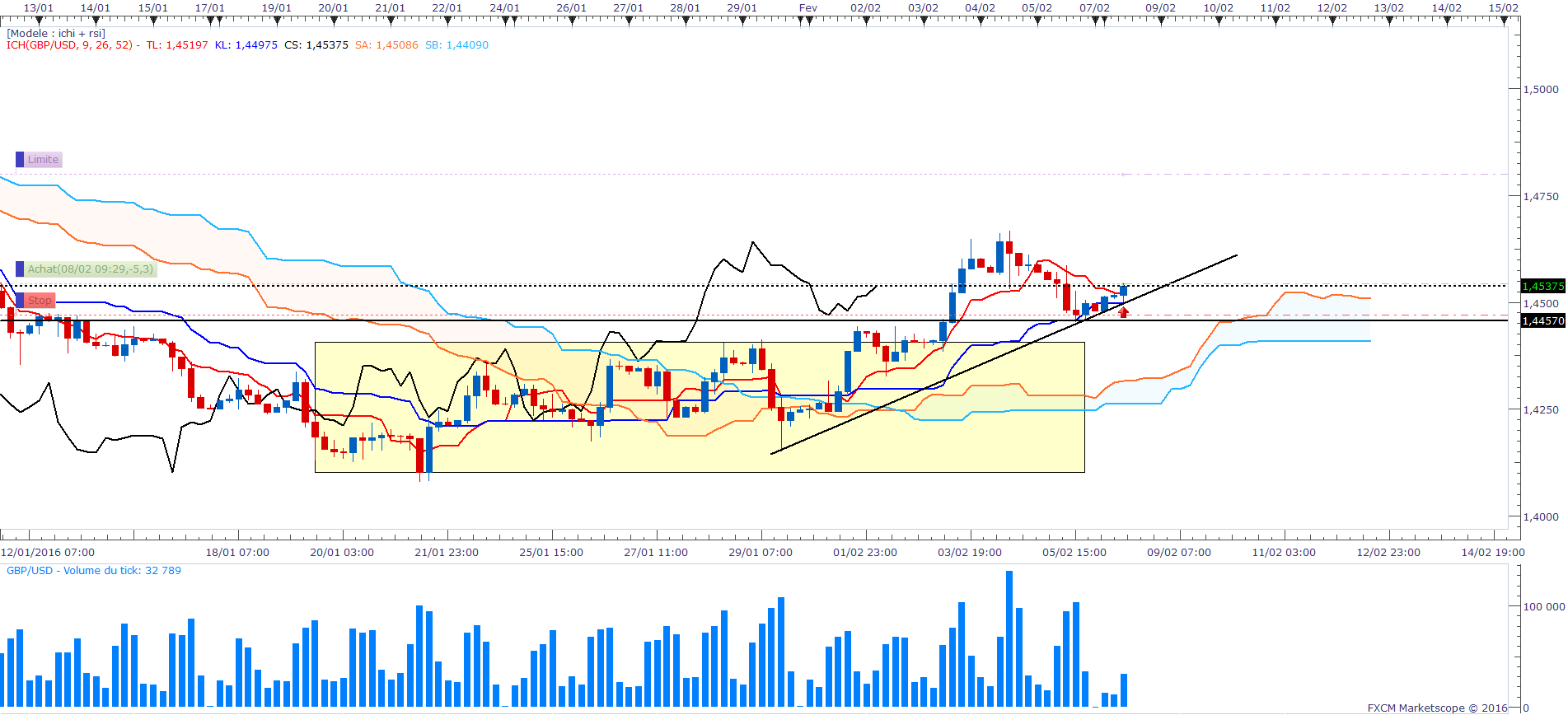Click the red up-arrow buy marker
The height and width of the screenshot is (715, 1568).
click(x=1123, y=312)
